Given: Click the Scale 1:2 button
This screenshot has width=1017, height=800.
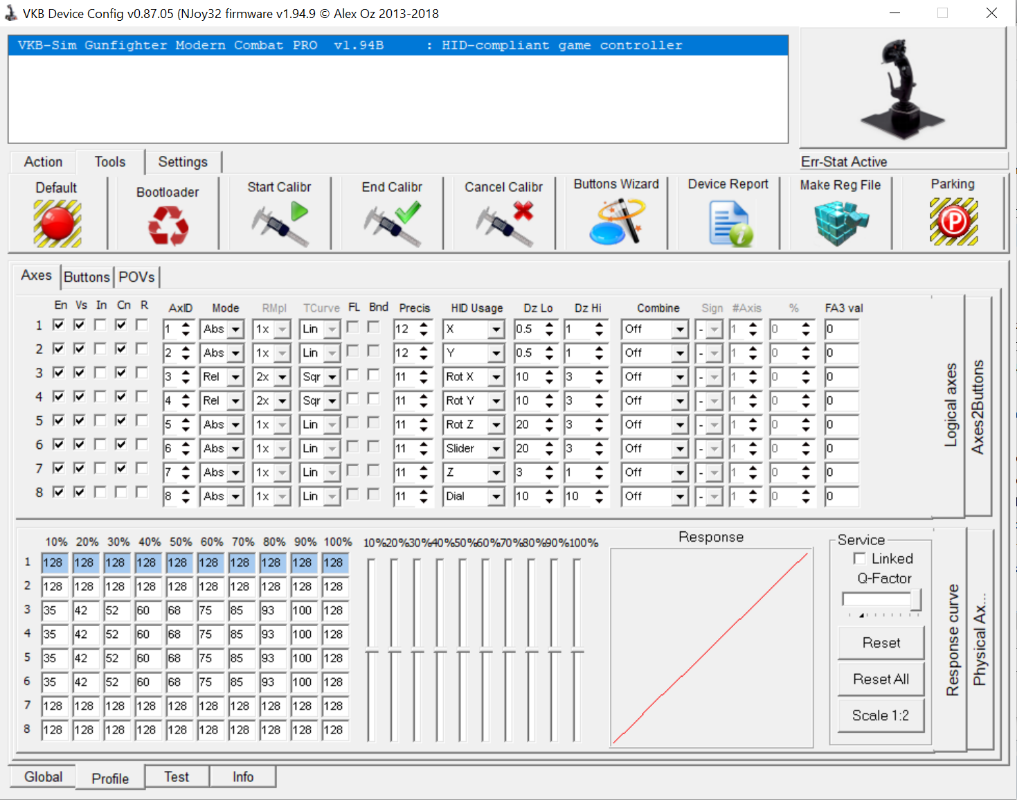Looking at the screenshot, I should tap(881, 716).
